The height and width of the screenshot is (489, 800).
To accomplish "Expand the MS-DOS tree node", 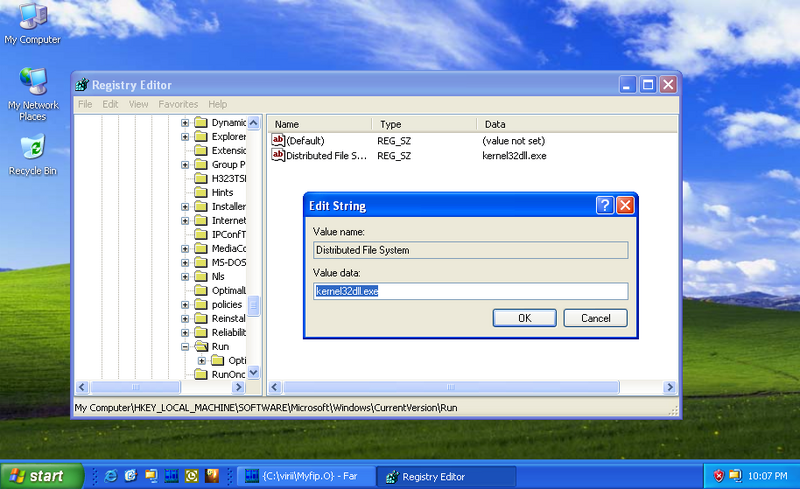I will tap(185, 262).
